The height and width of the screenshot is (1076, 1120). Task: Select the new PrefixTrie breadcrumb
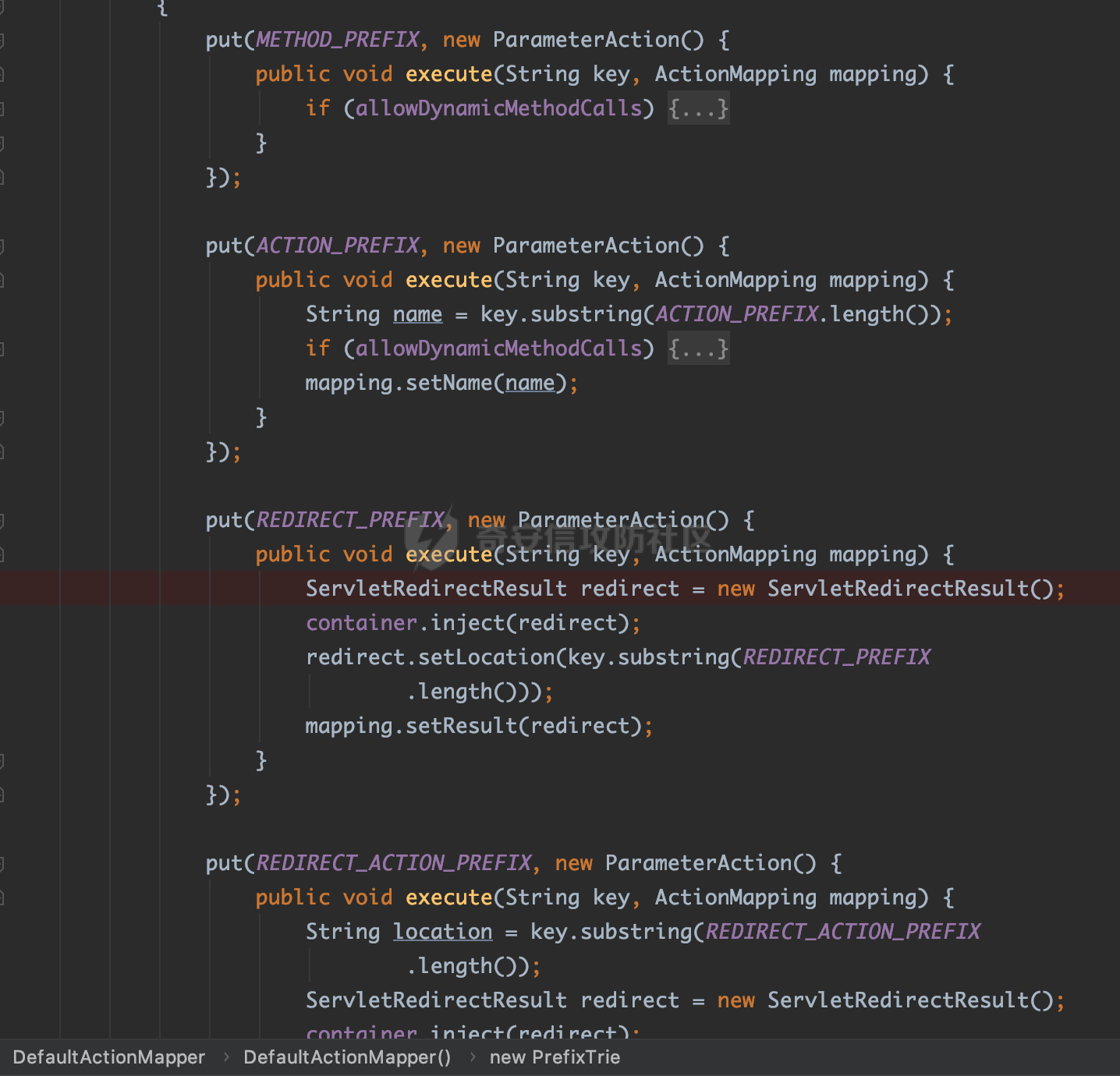(x=555, y=1057)
